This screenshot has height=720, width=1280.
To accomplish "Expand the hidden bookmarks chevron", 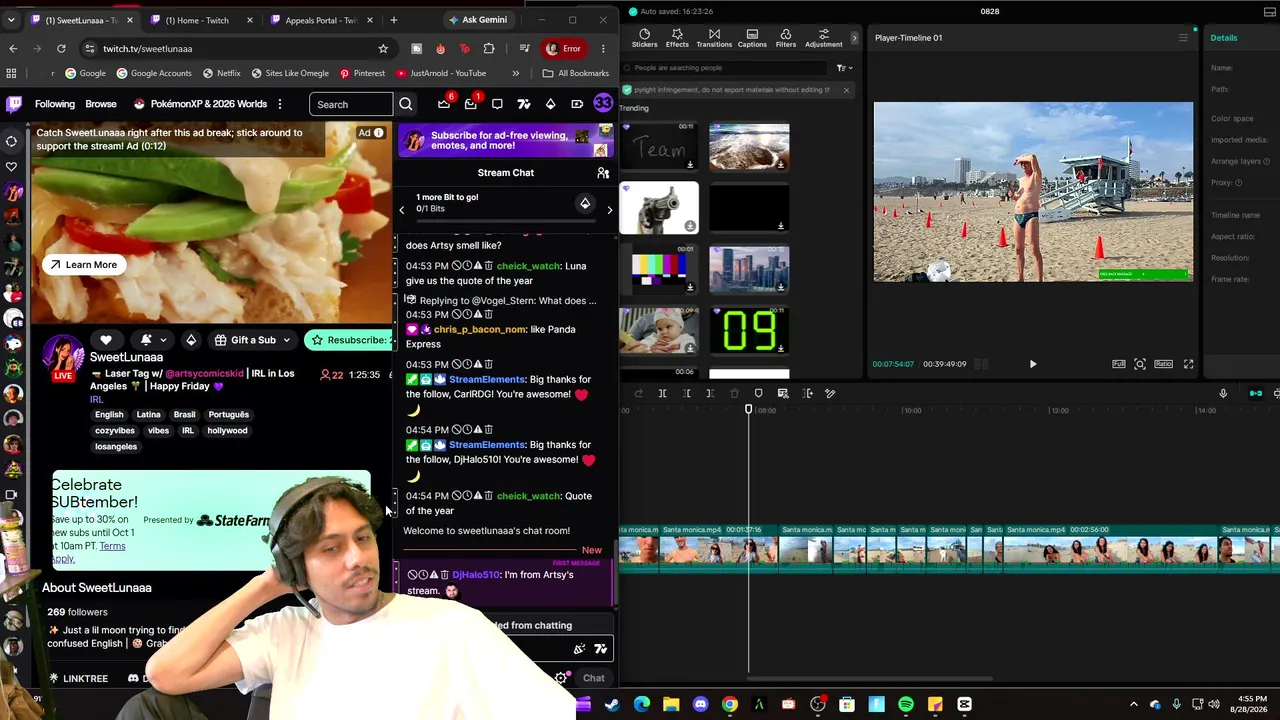I will point(516,73).
